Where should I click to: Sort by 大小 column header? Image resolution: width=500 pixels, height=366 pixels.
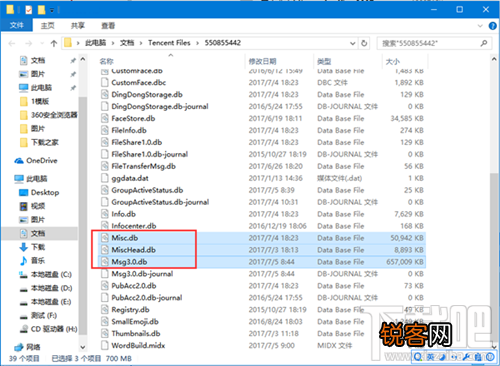click(x=393, y=61)
